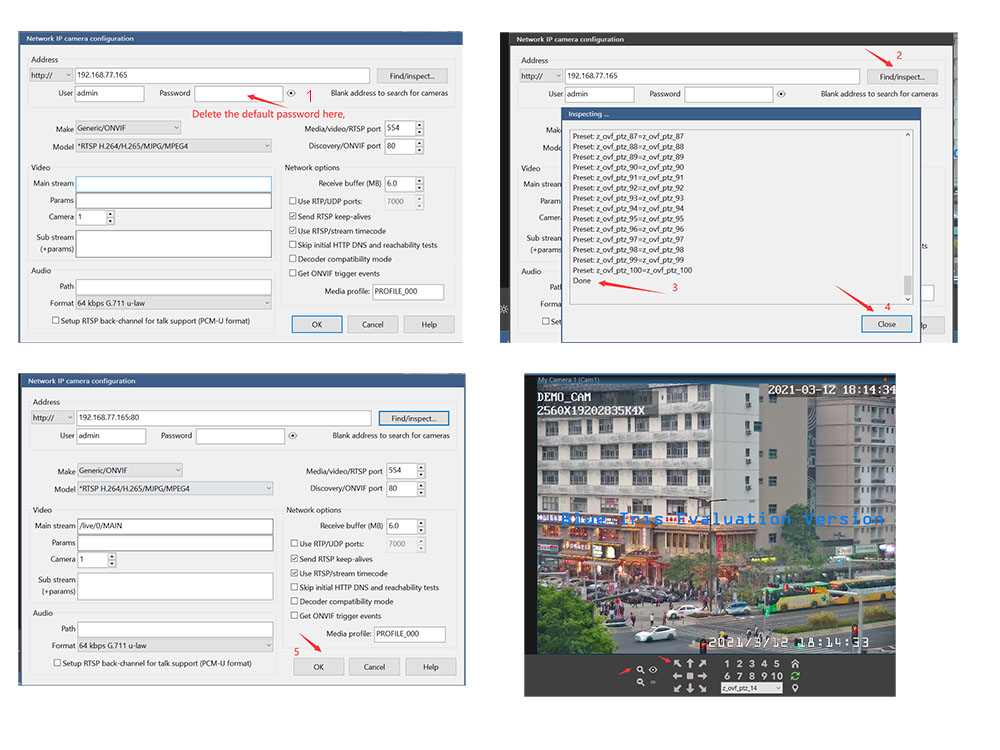Adjust RTSP port 554 stepper in blank Main stream dialog
The width and height of the screenshot is (1000, 750).
419,128
